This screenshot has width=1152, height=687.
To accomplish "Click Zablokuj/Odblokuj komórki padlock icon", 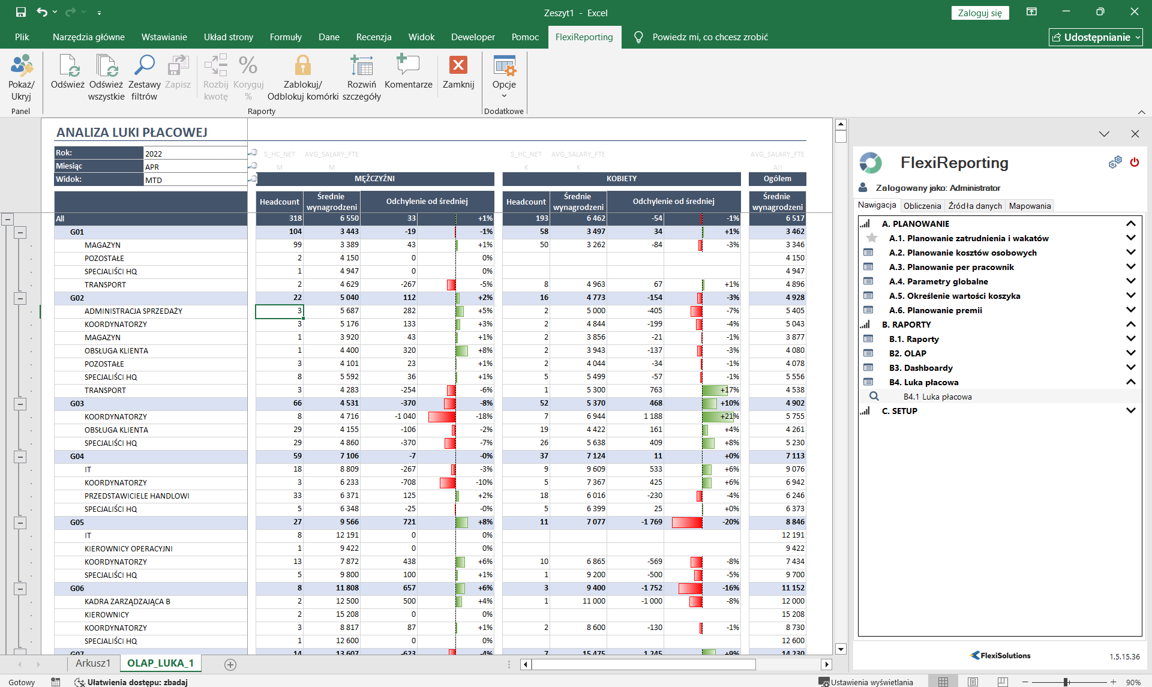I will point(302,67).
